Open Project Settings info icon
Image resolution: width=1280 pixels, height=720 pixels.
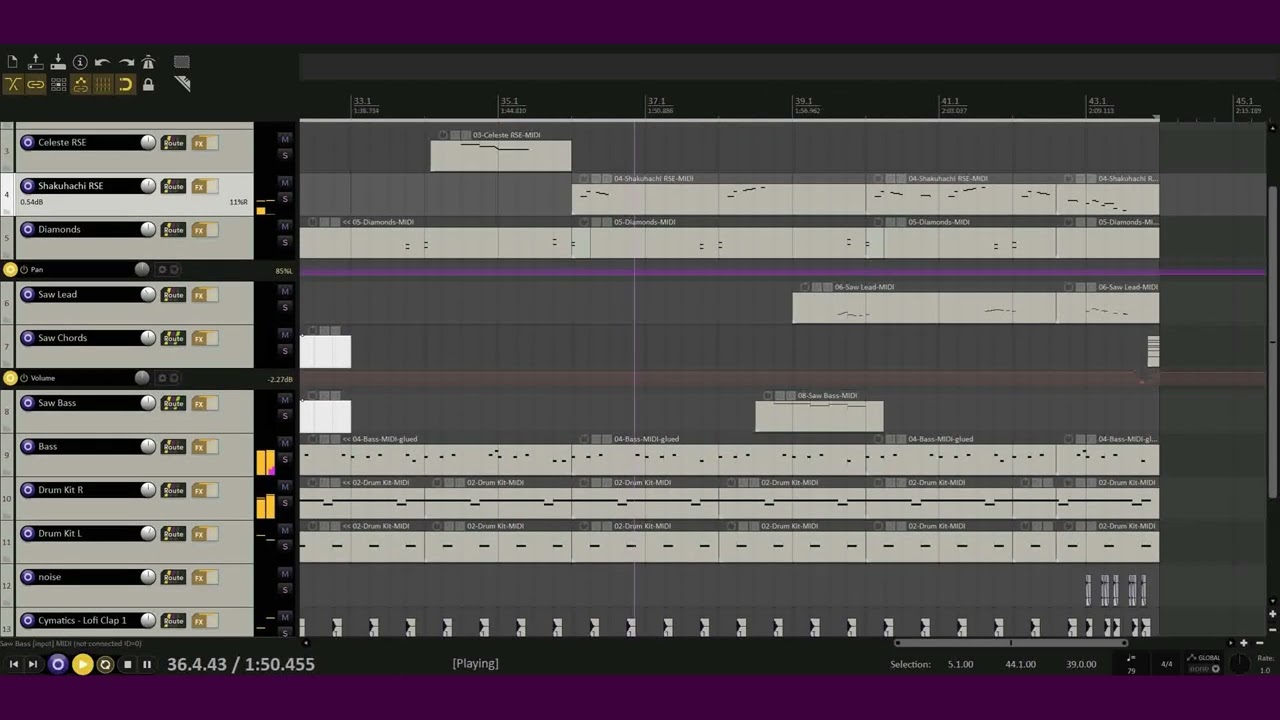(x=81, y=62)
